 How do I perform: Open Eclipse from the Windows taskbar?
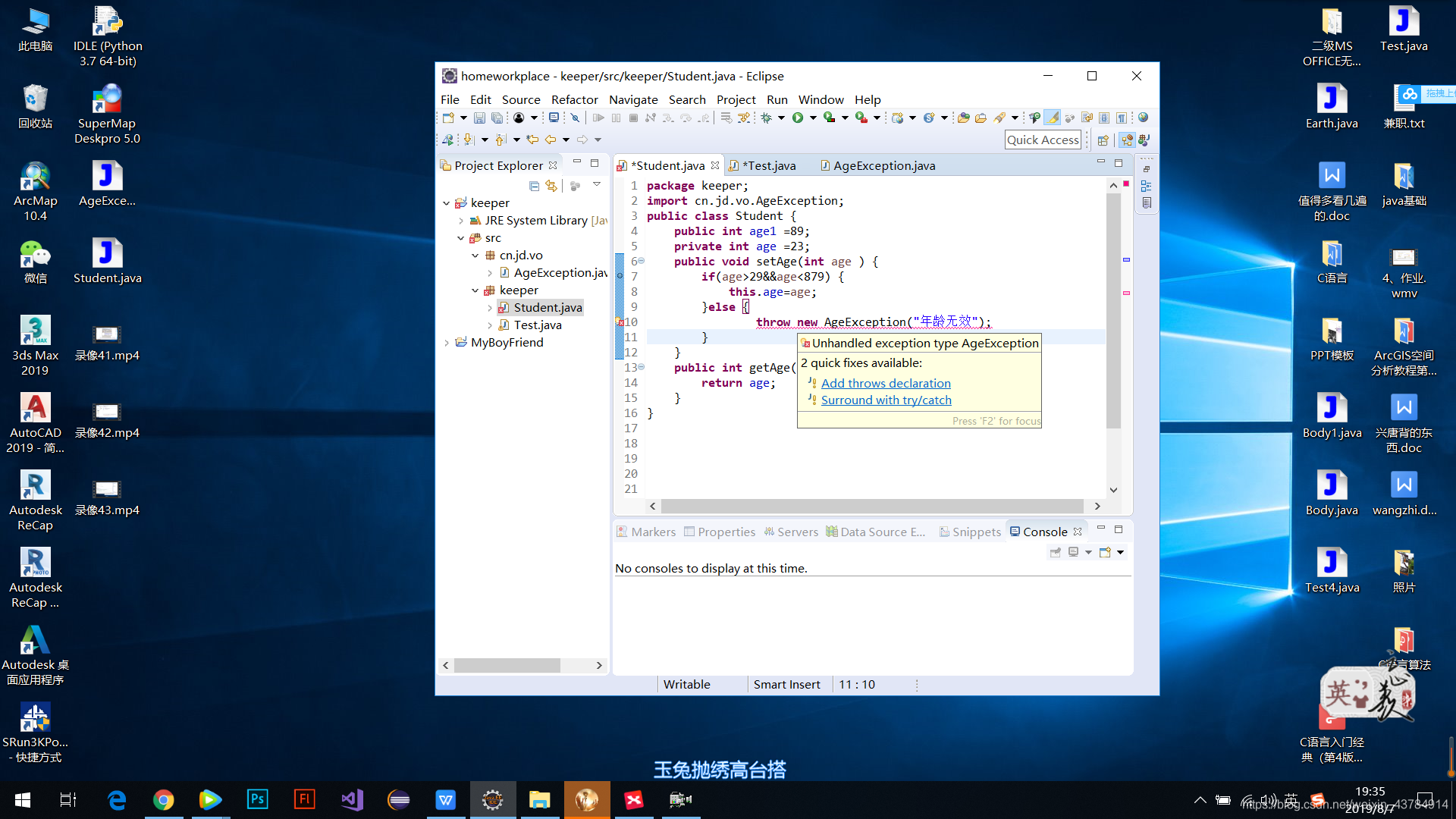(399, 799)
